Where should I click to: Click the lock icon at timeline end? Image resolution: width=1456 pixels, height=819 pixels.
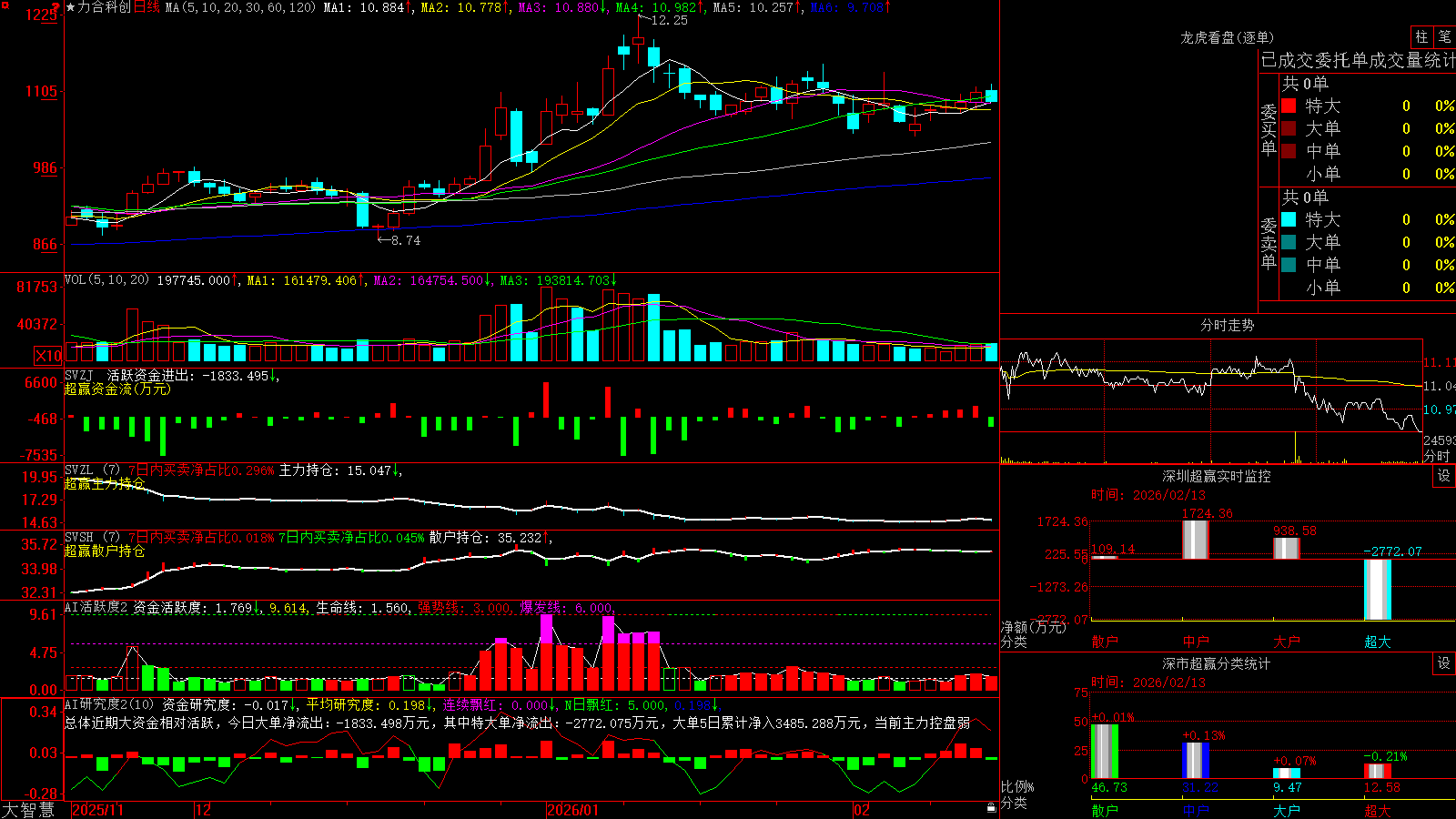(x=991, y=808)
